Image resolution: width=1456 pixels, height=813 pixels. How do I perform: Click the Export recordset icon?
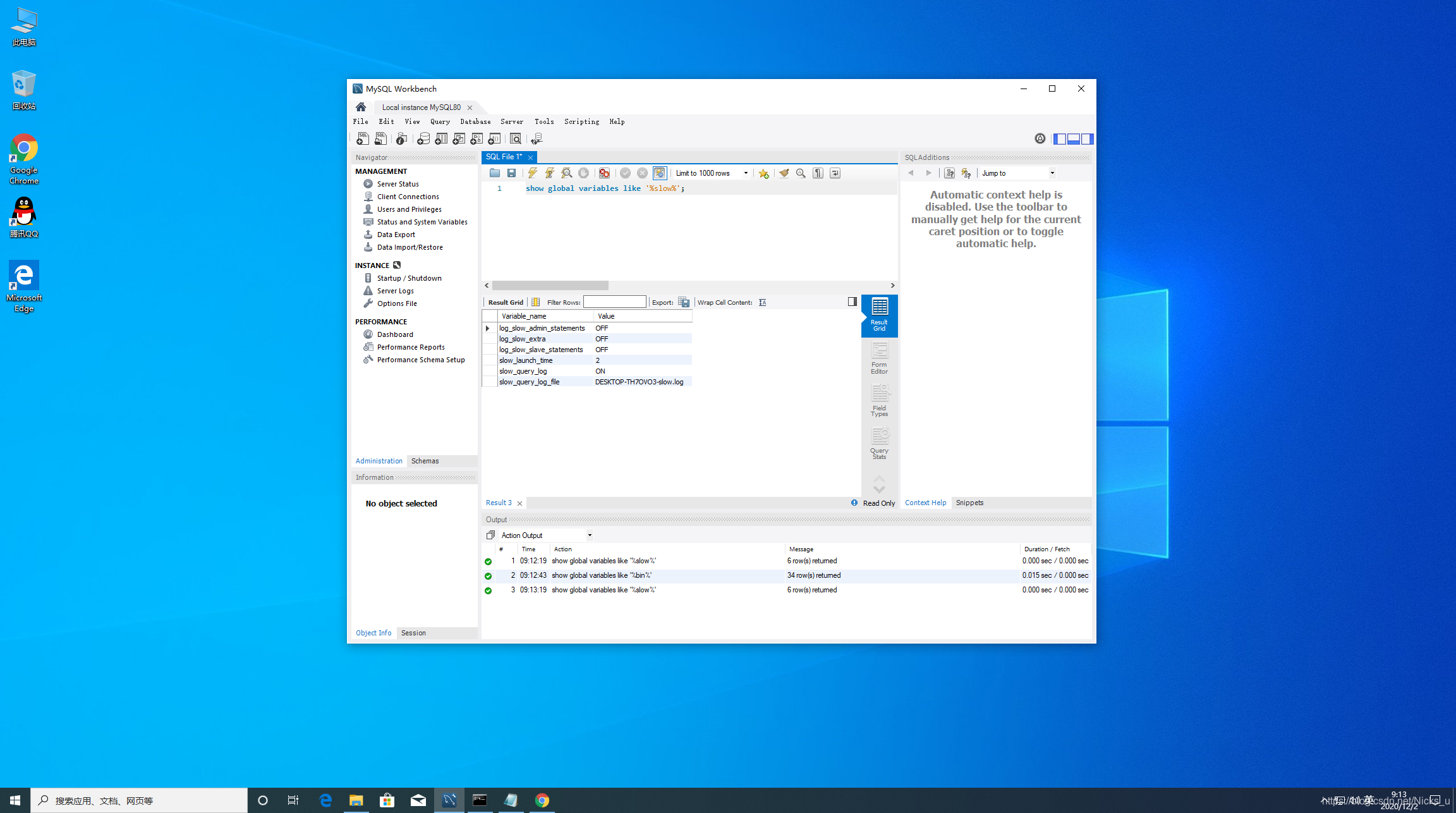click(x=684, y=302)
